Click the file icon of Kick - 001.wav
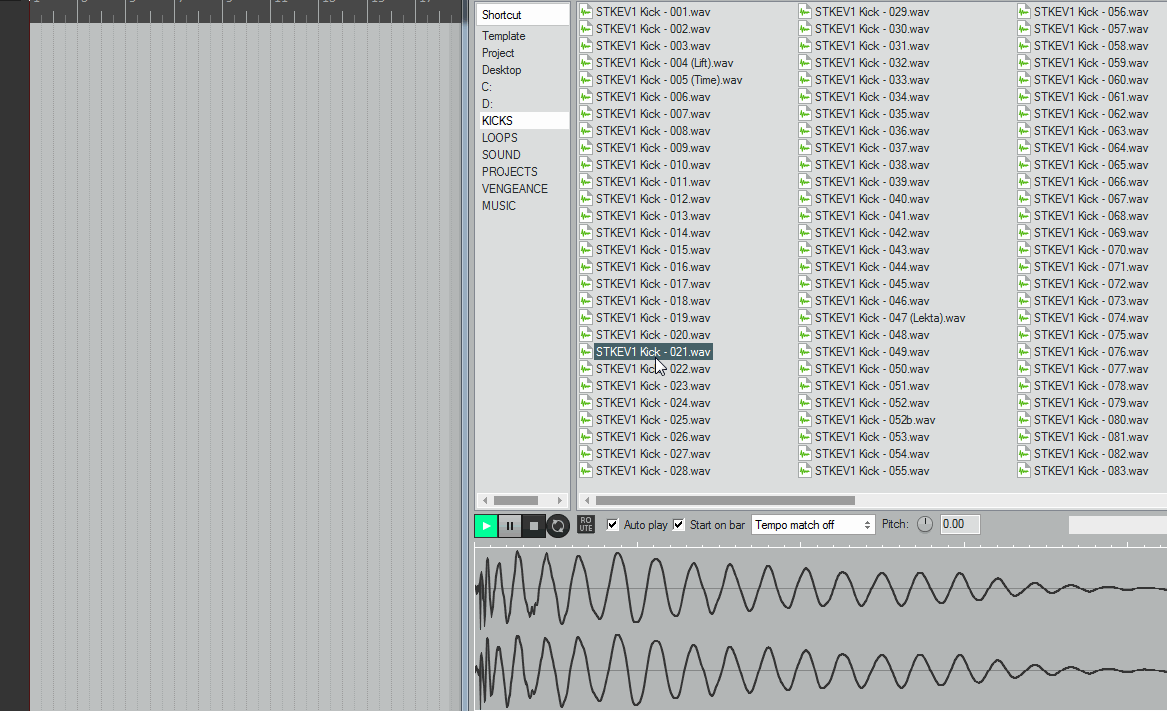This screenshot has height=711, width=1167. (x=586, y=12)
